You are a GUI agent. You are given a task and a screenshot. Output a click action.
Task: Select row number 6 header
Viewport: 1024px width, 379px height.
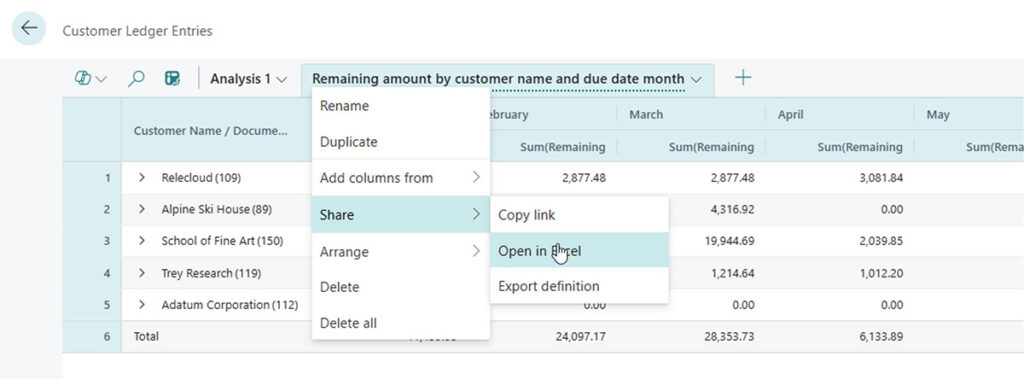click(x=92, y=337)
